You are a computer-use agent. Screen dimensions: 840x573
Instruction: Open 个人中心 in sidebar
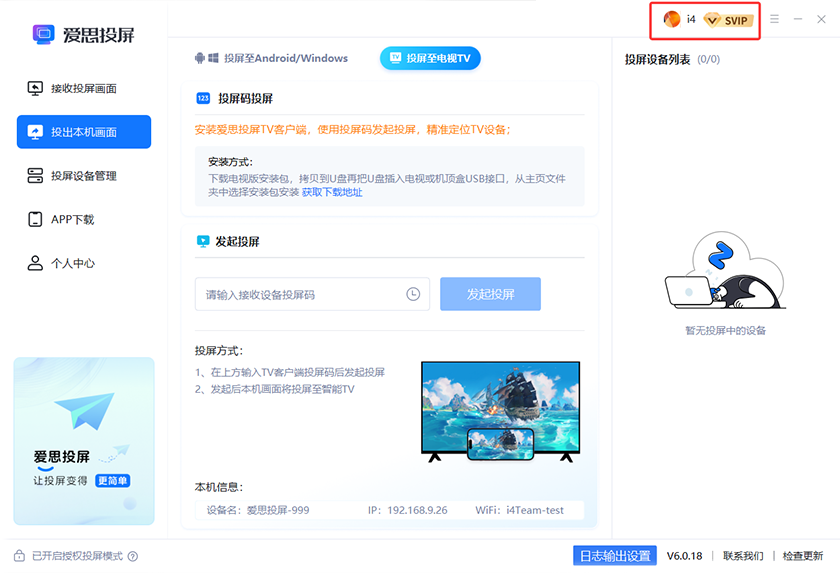pyautogui.click(x=84, y=263)
